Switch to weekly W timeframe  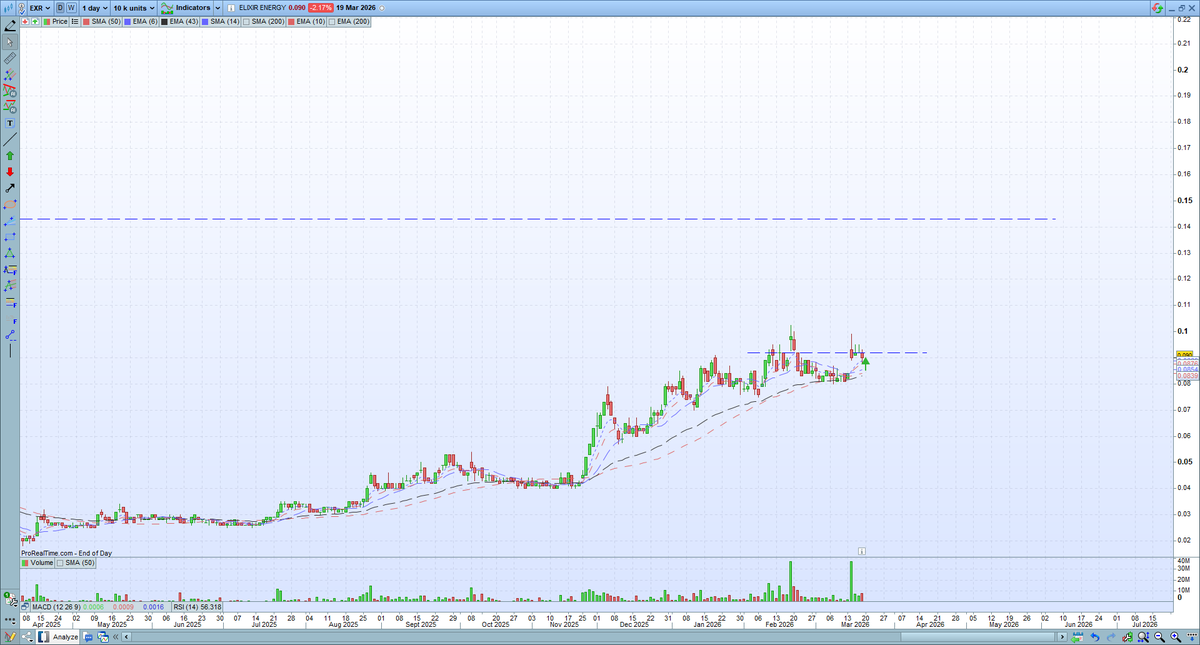71,8
